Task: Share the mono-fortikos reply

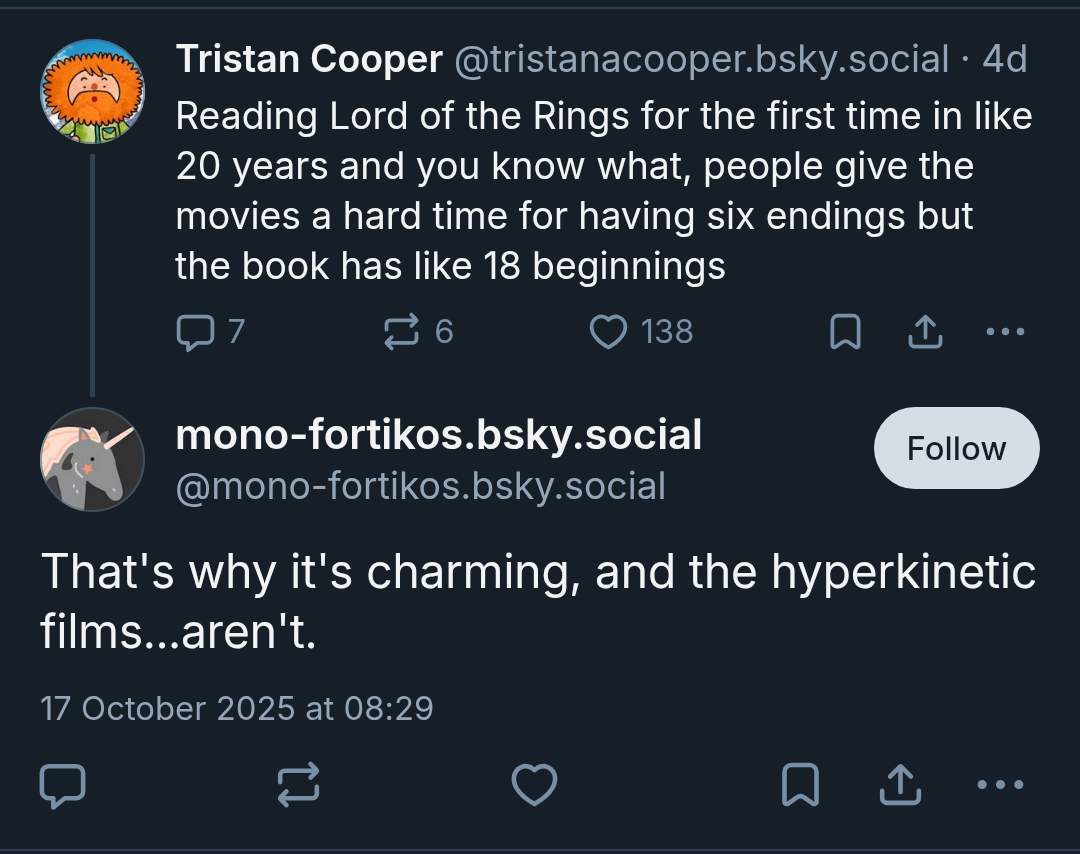Action: (900, 784)
